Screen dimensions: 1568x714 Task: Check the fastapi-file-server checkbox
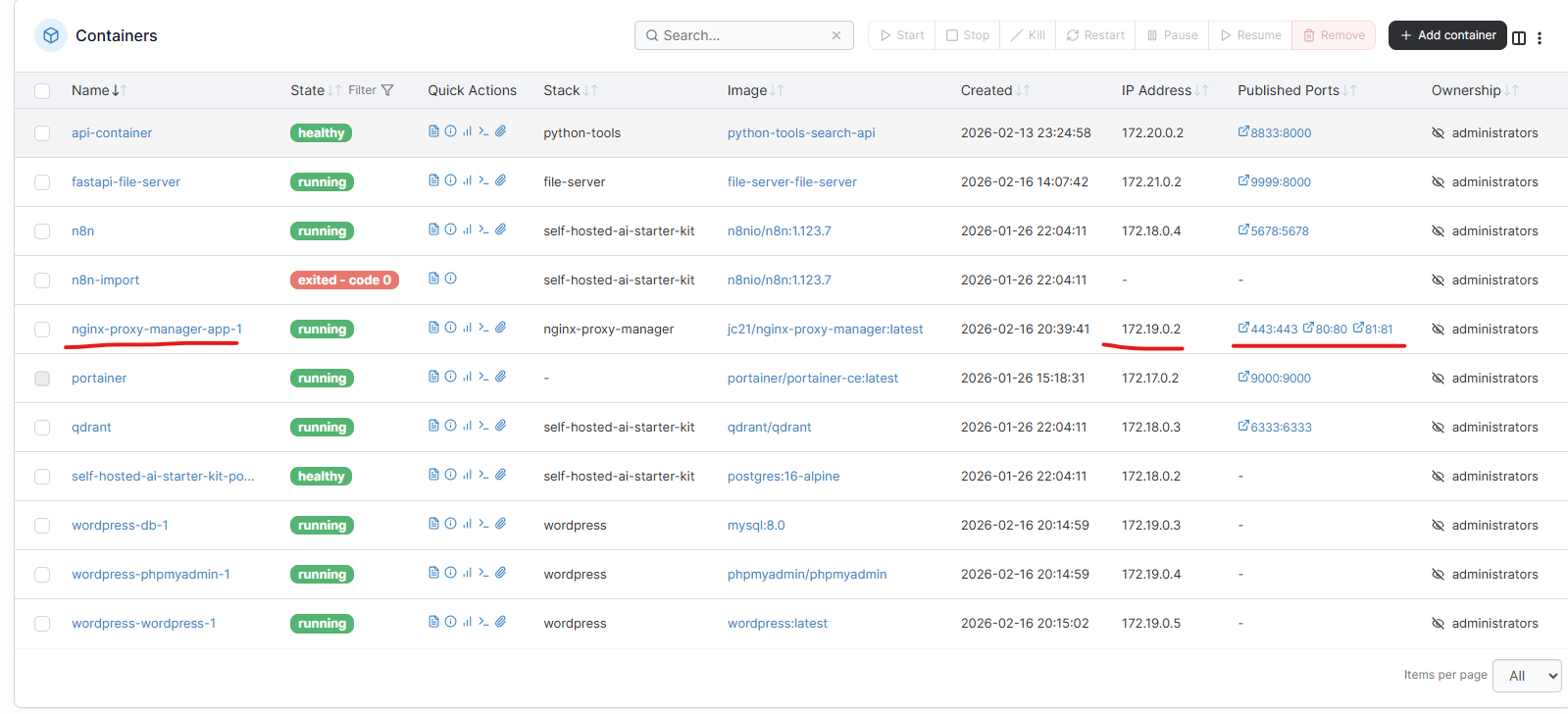point(42,182)
